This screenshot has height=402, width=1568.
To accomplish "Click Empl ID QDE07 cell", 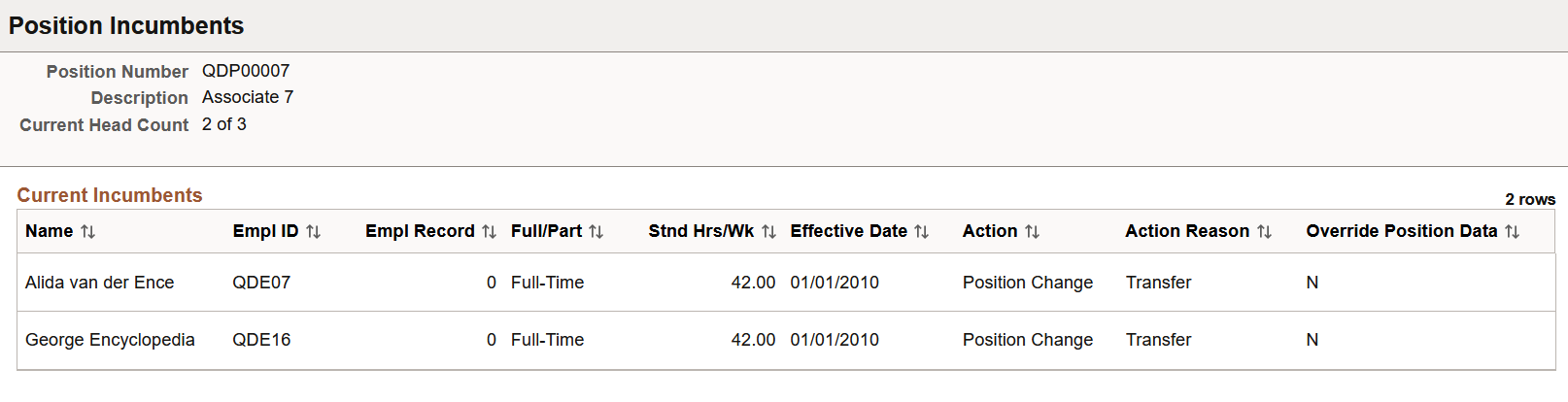I will [x=261, y=283].
